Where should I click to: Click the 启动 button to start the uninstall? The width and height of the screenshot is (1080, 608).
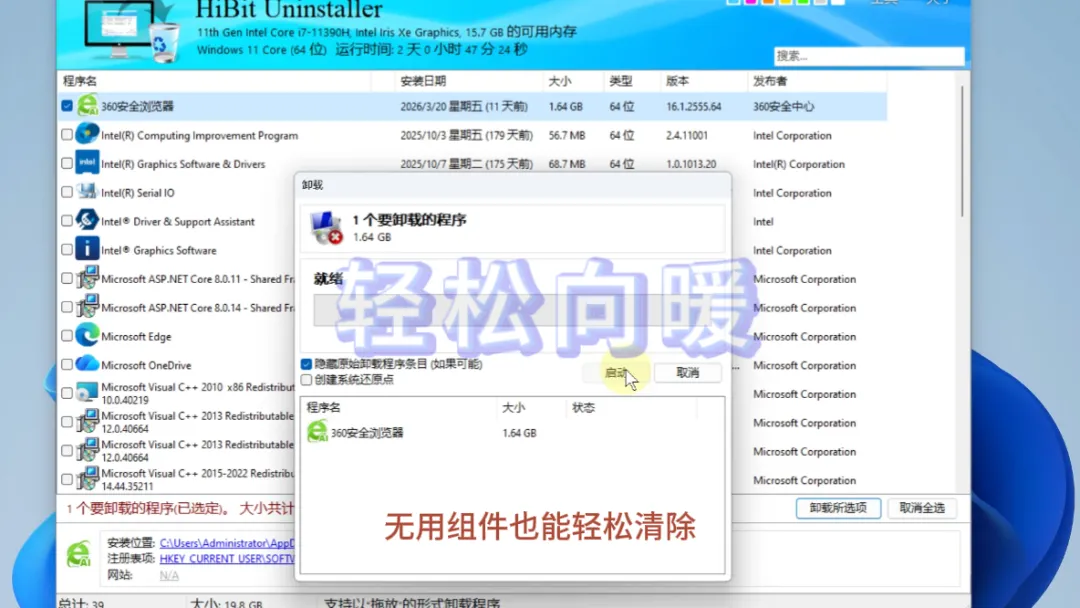[x=616, y=373]
